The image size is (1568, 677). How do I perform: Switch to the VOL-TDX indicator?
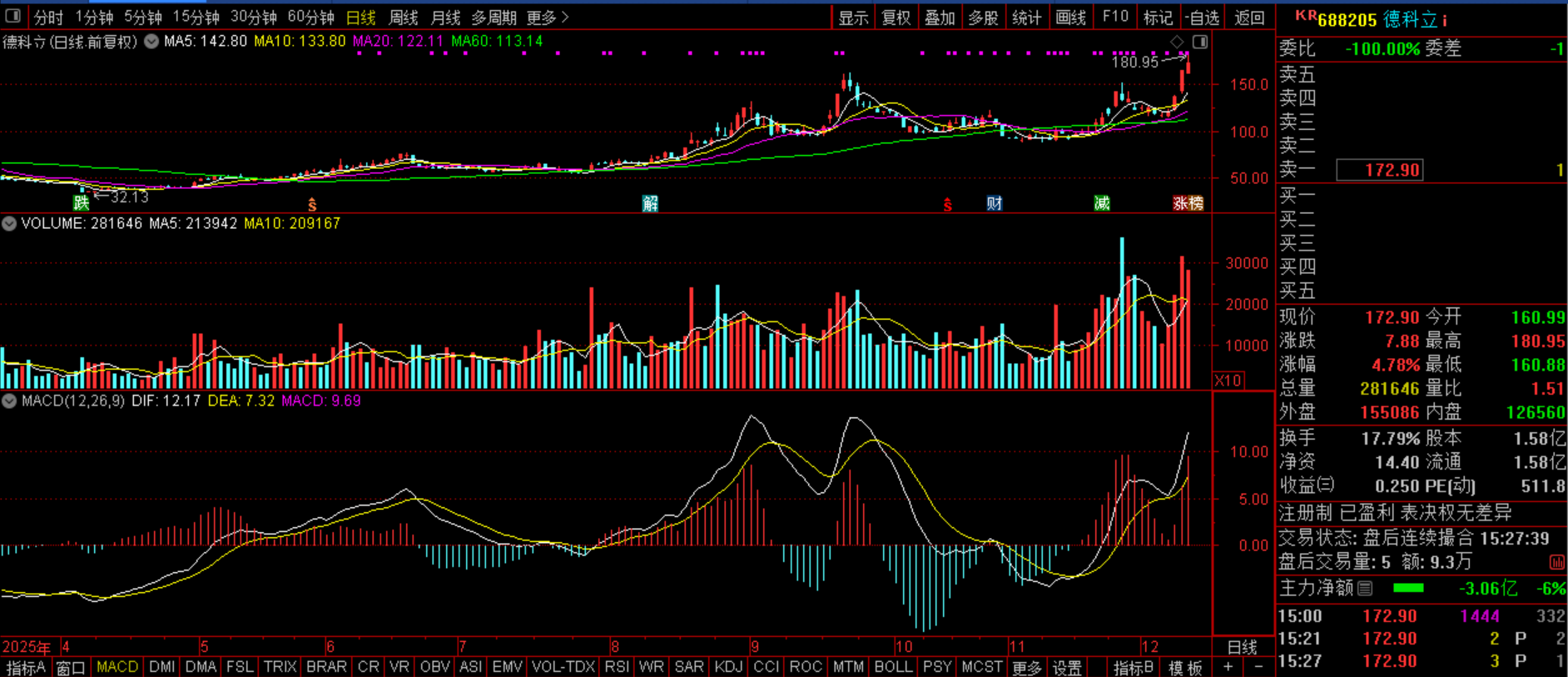point(563,667)
